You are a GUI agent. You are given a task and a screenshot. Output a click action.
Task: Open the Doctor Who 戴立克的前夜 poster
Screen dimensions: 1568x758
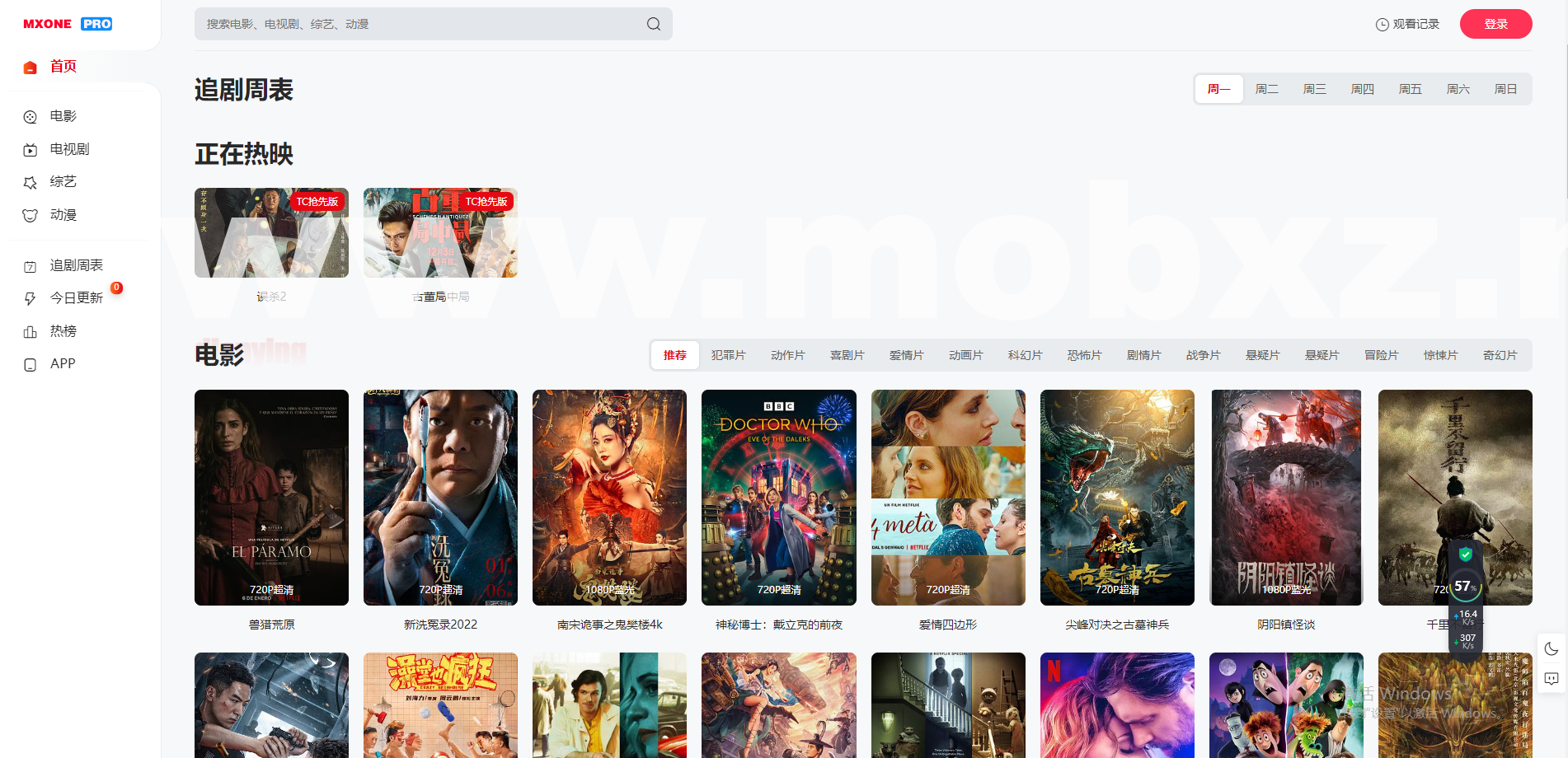pyautogui.click(x=779, y=498)
